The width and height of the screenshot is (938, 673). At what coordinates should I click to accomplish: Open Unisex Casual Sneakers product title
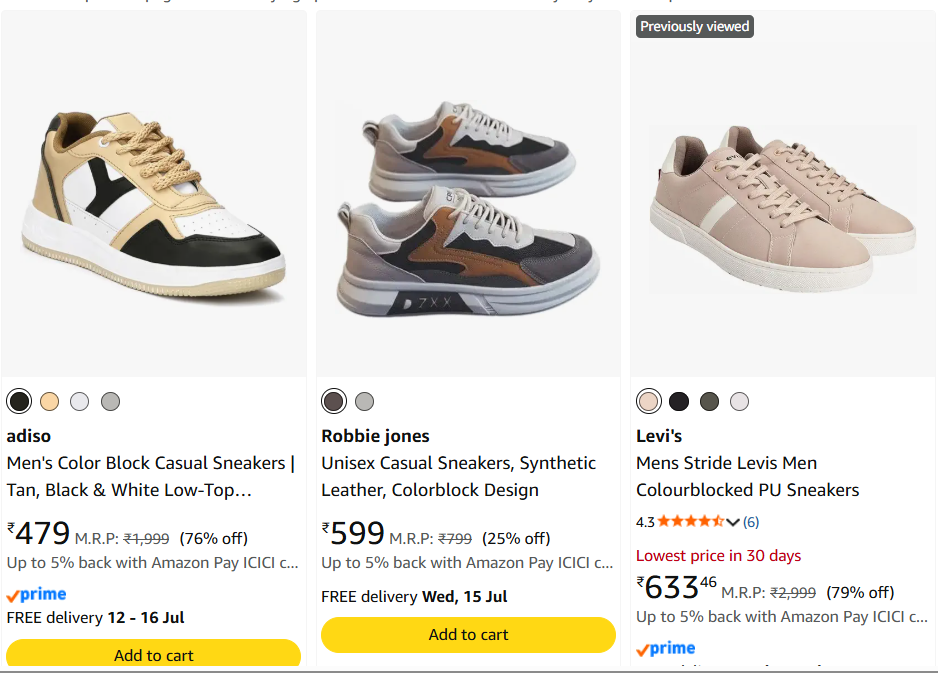(459, 476)
